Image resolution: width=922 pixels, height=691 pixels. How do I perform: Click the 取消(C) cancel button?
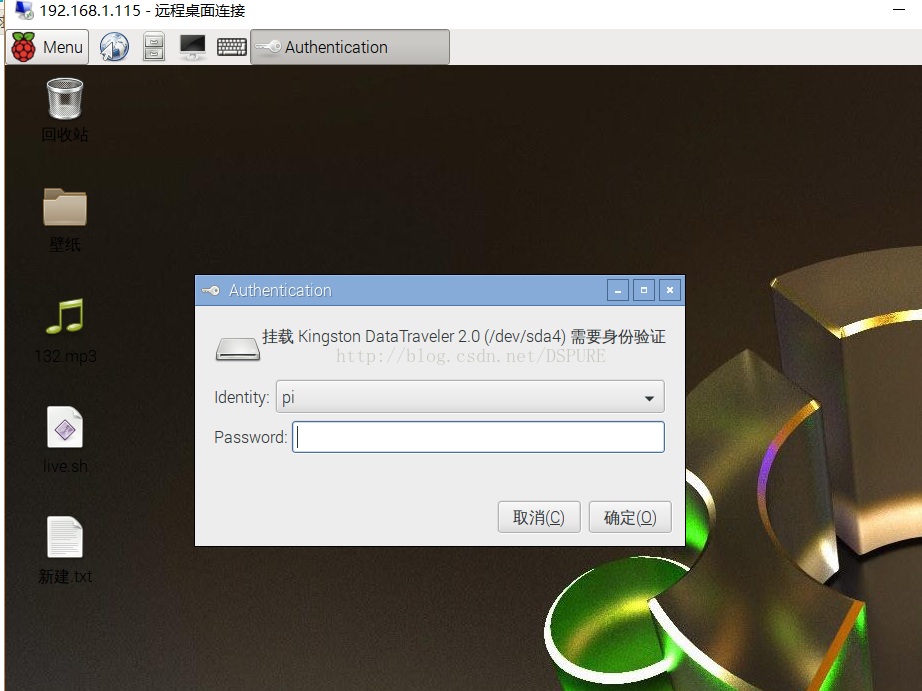[539, 518]
